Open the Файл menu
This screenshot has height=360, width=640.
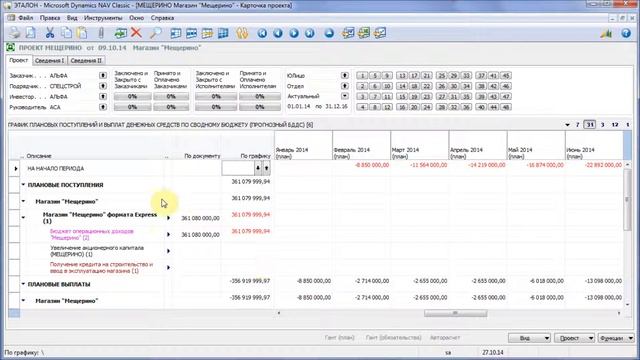point(25,18)
